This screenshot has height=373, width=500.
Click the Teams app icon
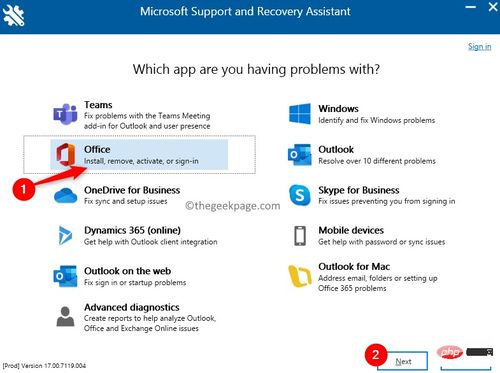click(x=65, y=114)
